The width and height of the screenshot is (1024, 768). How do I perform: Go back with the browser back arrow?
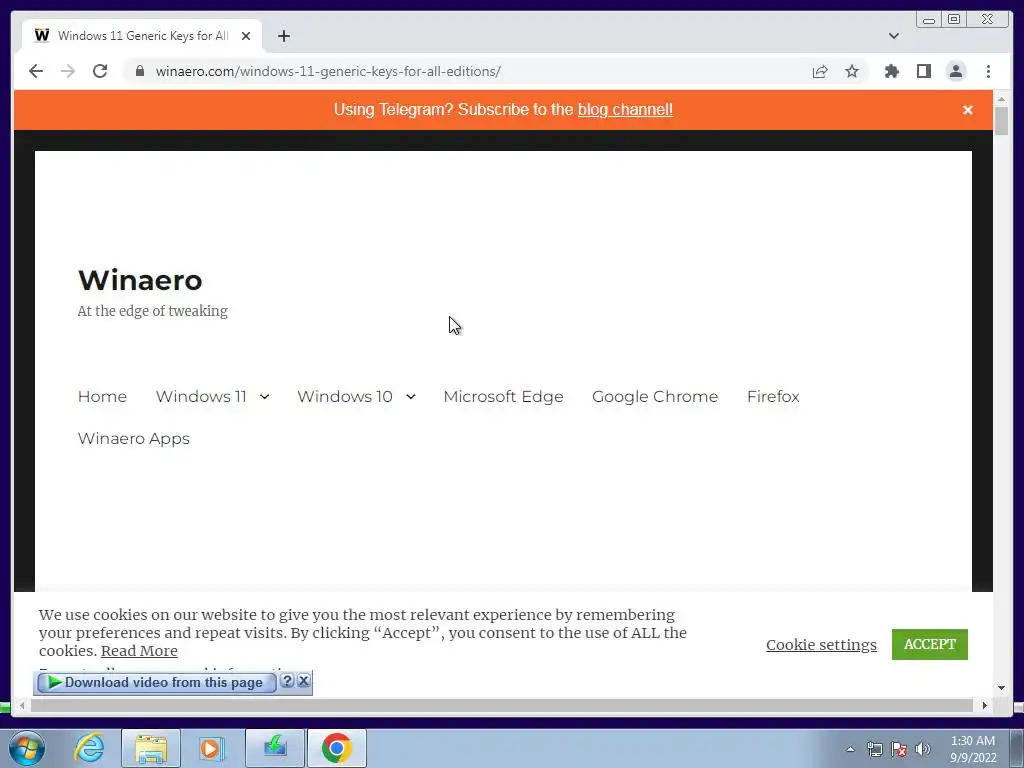point(36,71)
